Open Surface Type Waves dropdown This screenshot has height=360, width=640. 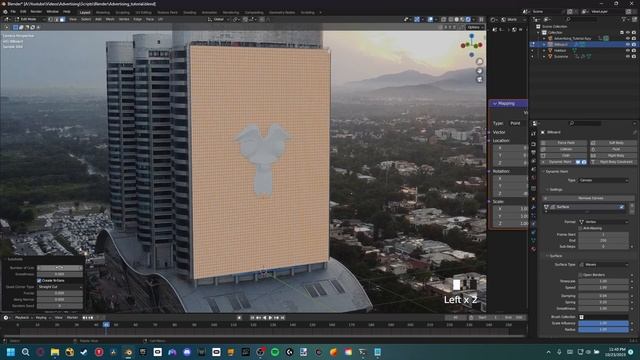click(603, 264)
